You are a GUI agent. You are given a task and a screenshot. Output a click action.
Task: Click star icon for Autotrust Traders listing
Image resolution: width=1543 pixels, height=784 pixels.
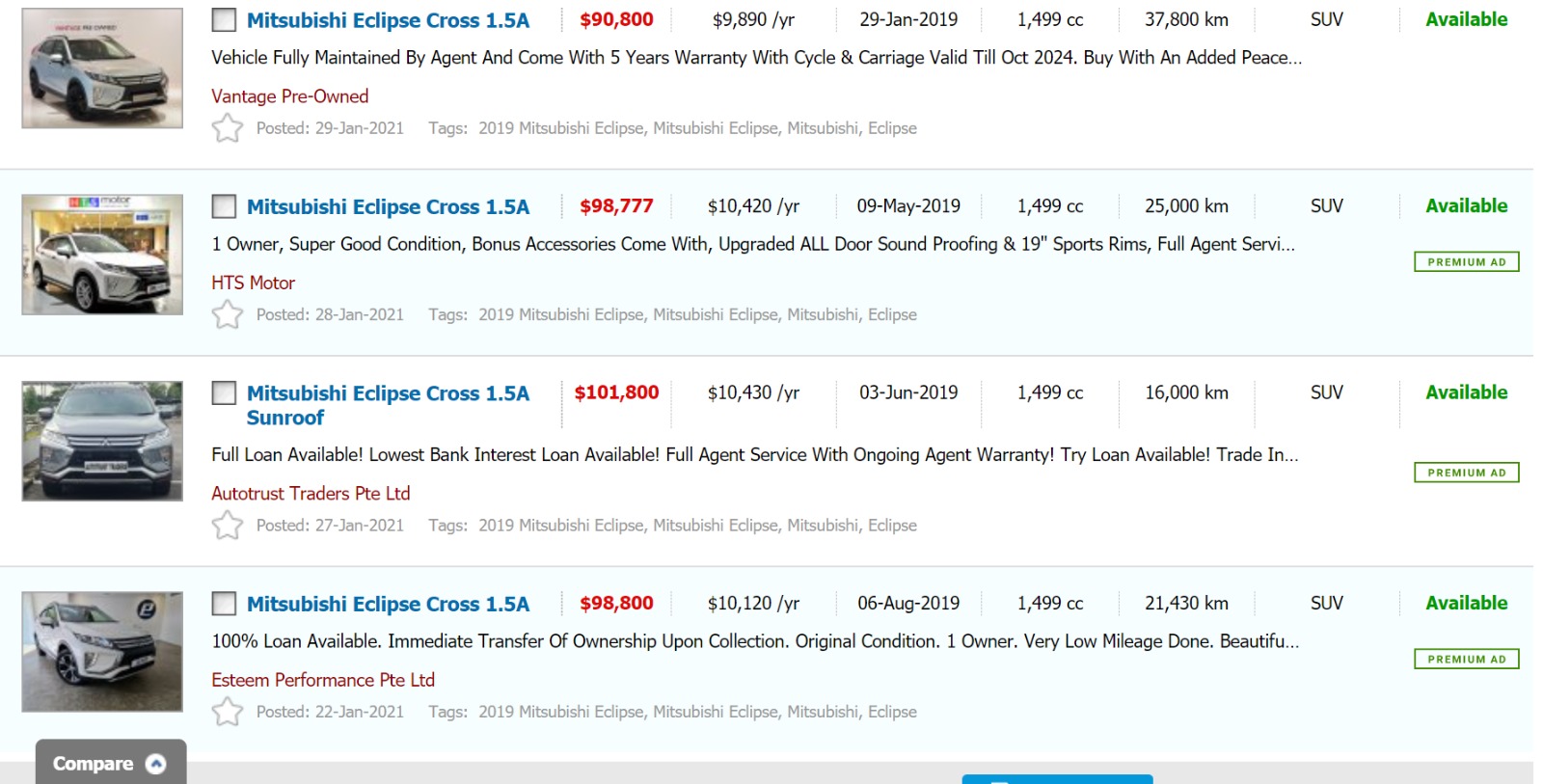228,526
